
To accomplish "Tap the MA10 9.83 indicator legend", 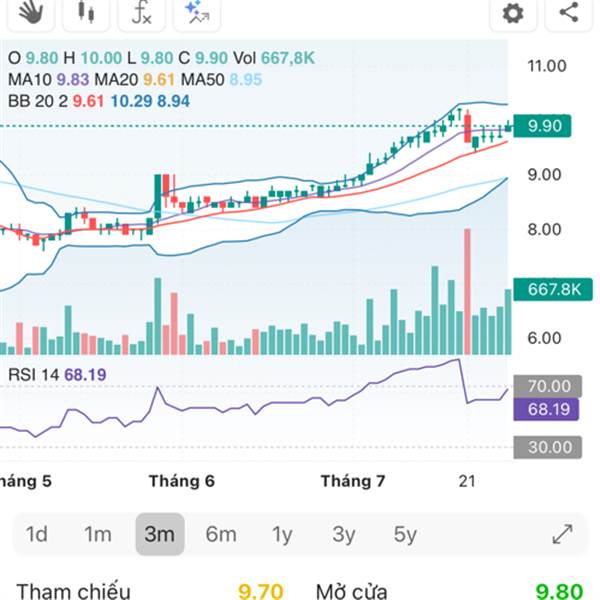I will click(49, 80).
